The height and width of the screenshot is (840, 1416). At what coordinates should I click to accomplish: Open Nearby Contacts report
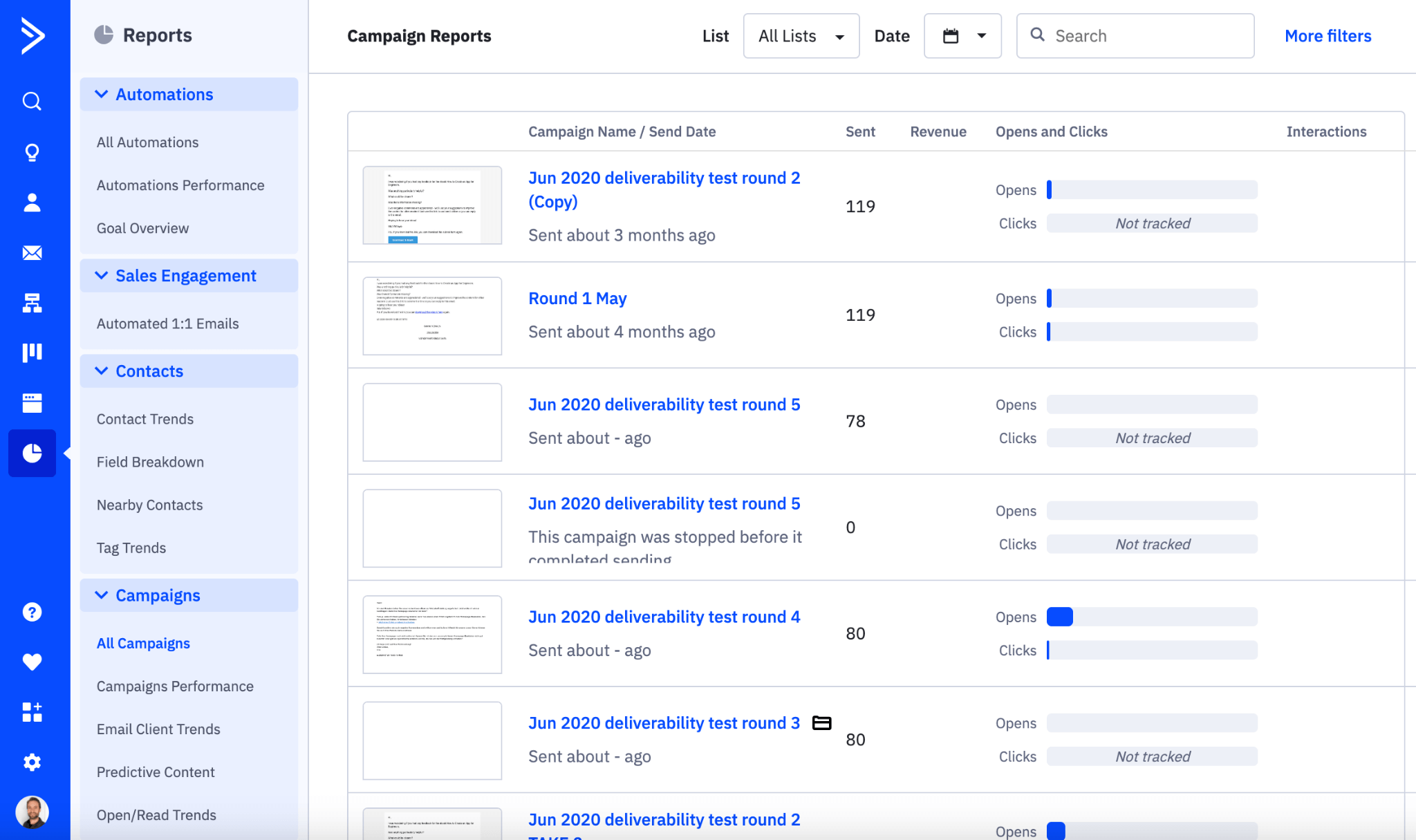(x=149, y=505)
